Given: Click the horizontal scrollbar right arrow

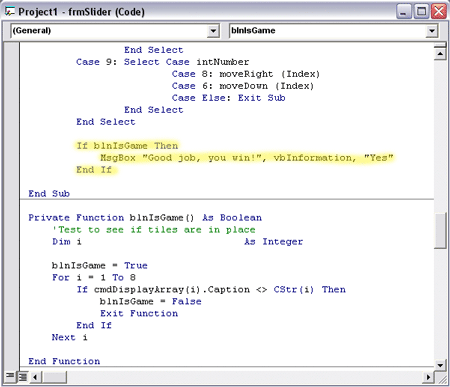Looking at the screenshot, I should click(x=428, y=377).
